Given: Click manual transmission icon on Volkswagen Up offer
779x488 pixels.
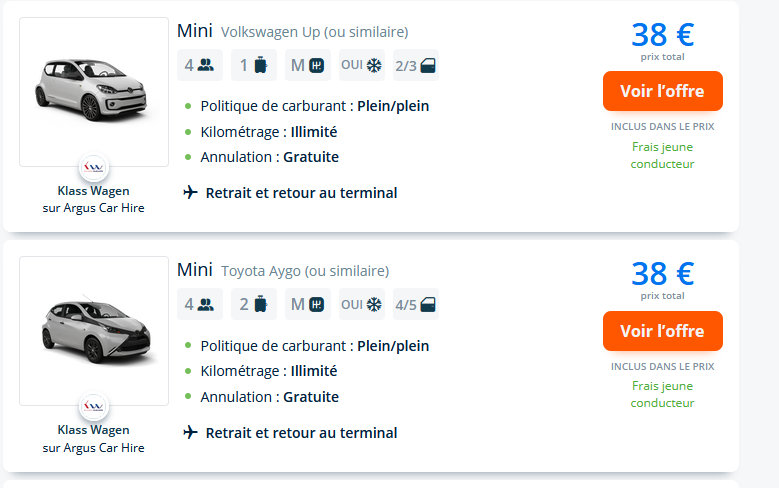Looking at the screenshot, I should pyautogui.click(x=316, y=65).
